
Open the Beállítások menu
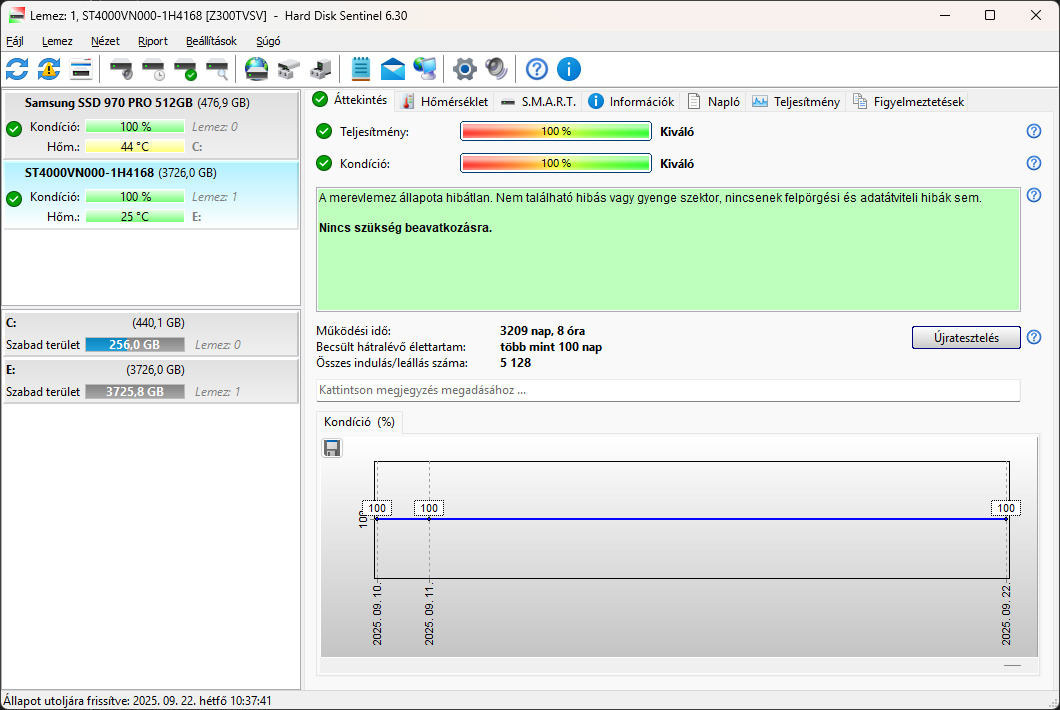tap(211, 41)
